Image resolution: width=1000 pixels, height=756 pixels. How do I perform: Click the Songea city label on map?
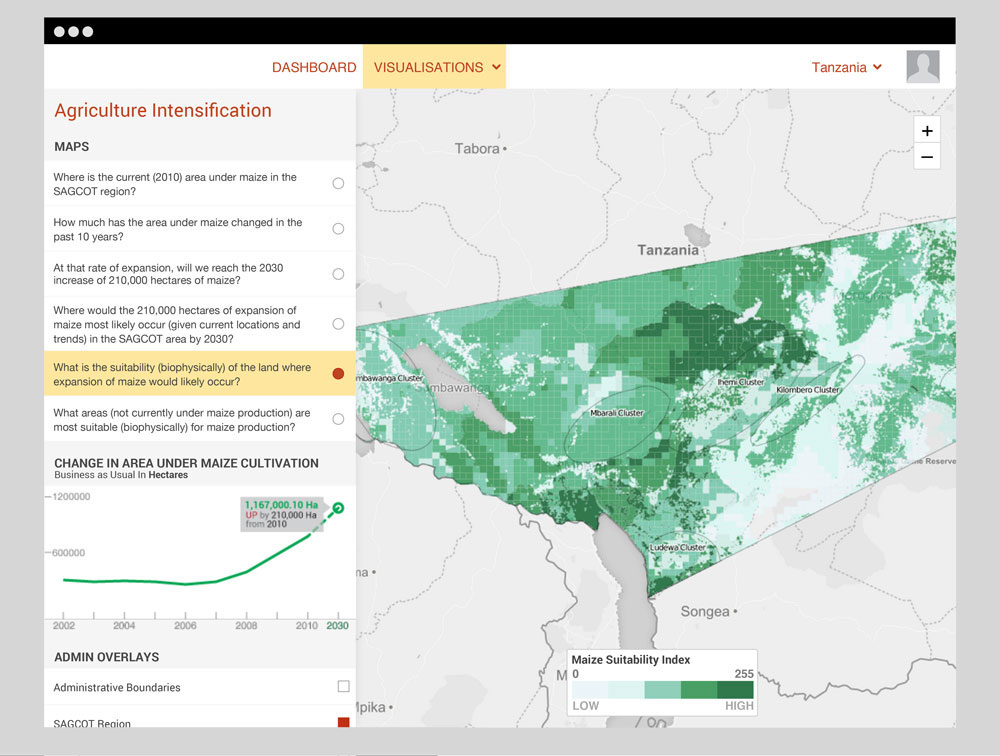pos(705,611)
